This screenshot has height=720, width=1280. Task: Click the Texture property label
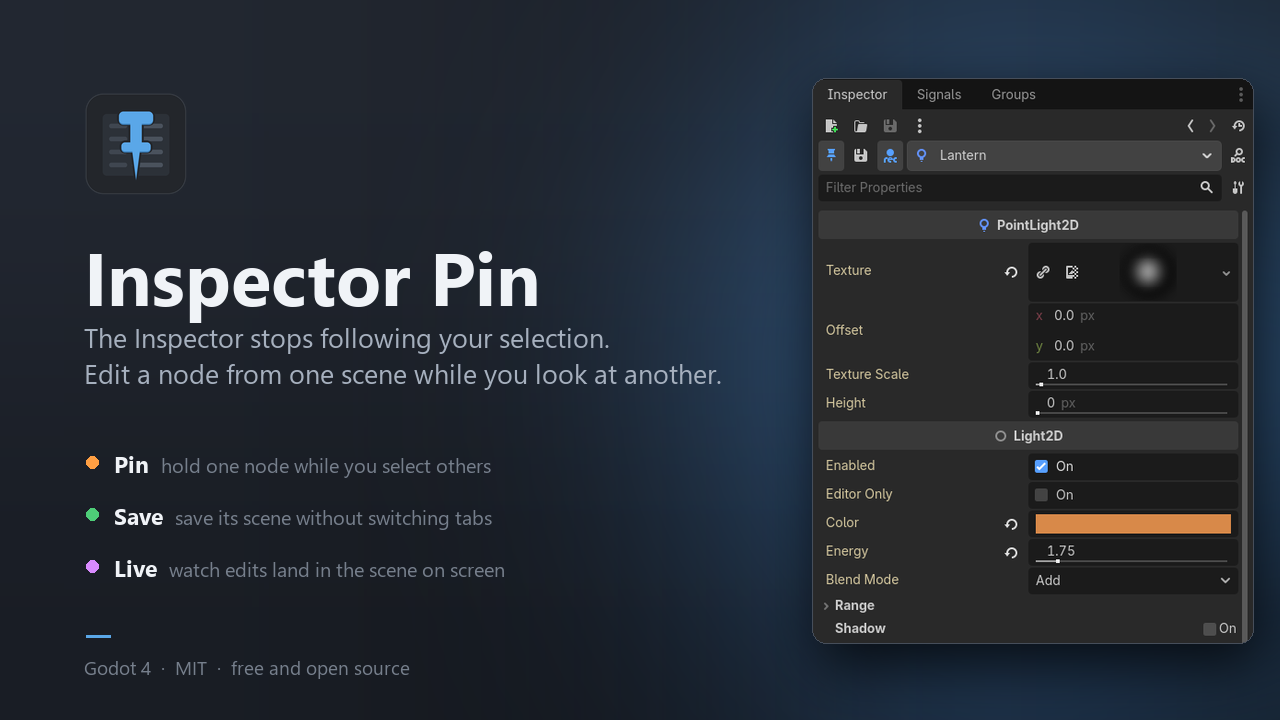(x=848, y=271)
